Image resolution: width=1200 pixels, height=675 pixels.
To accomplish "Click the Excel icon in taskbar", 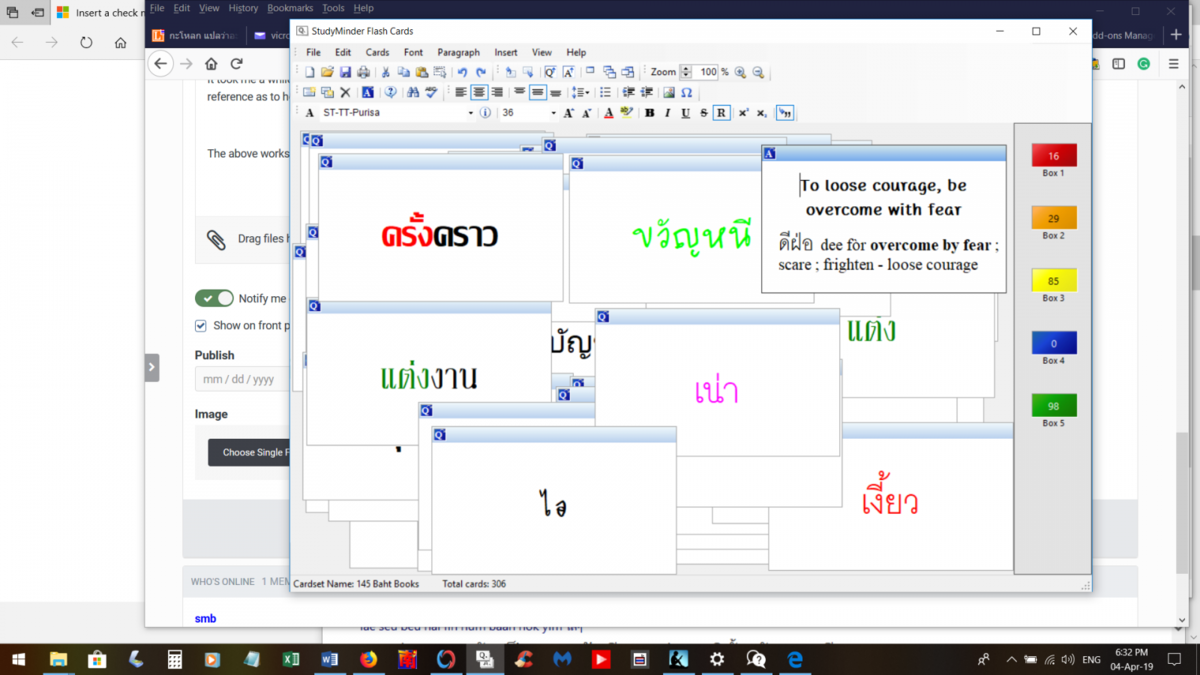I will 291,660.
